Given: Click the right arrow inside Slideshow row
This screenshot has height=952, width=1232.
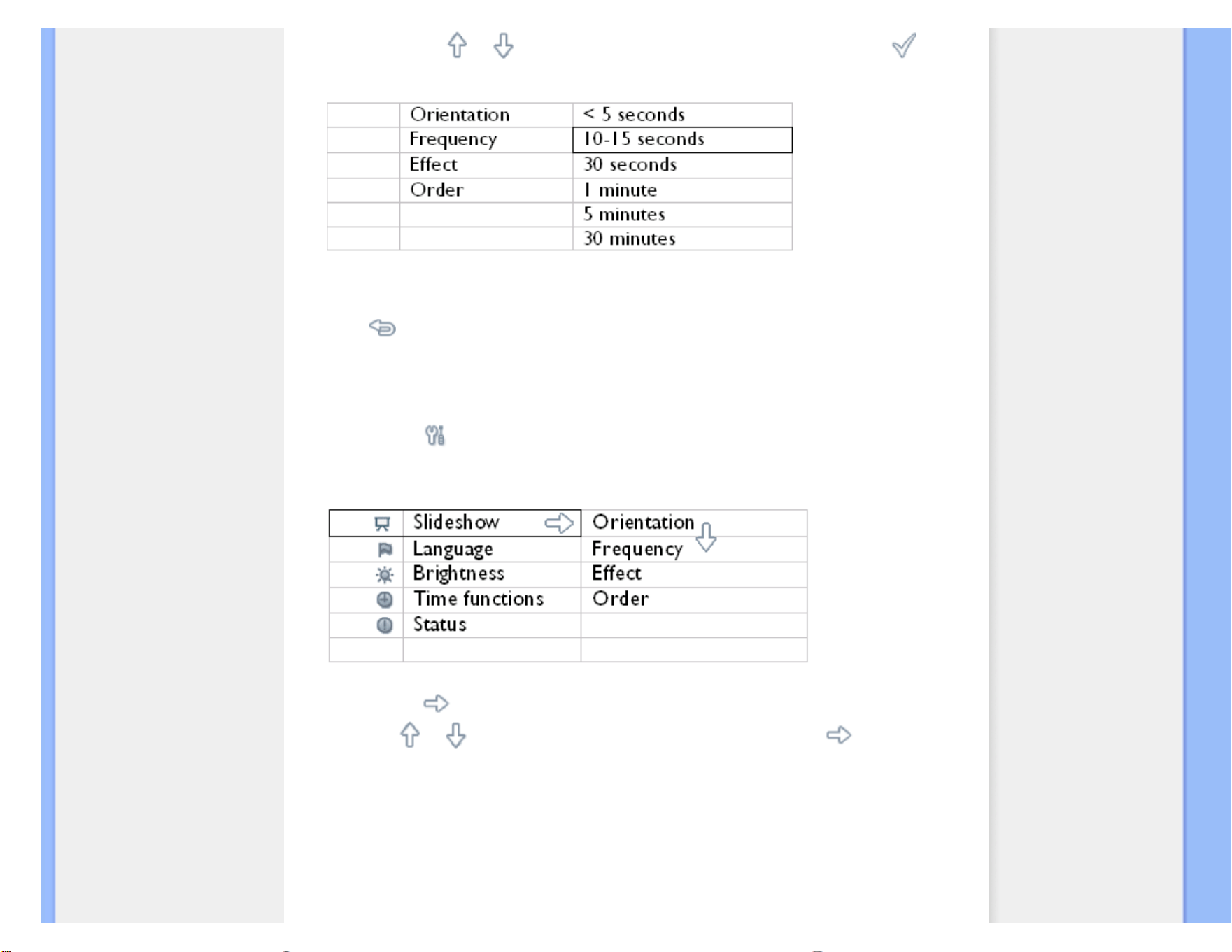Looking at the screenshot, I should 559,523.
